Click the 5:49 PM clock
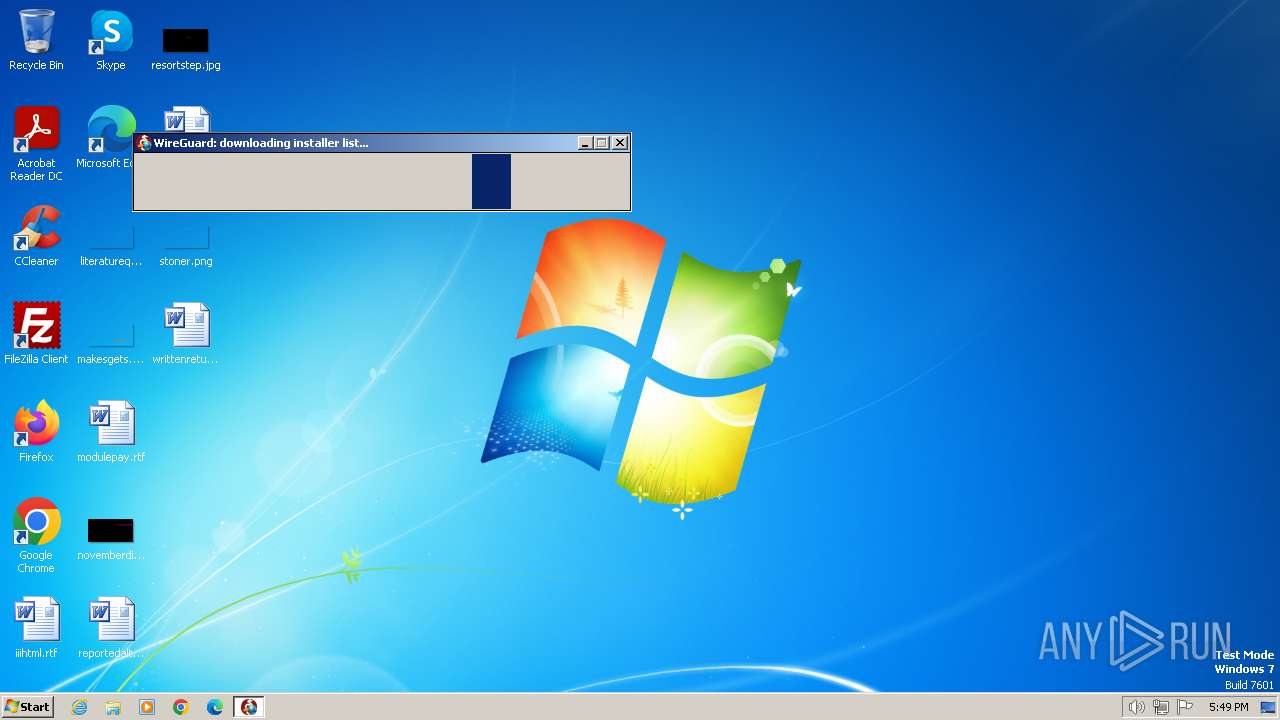The image size is (1280, 720). click(x=1228, y=707)
